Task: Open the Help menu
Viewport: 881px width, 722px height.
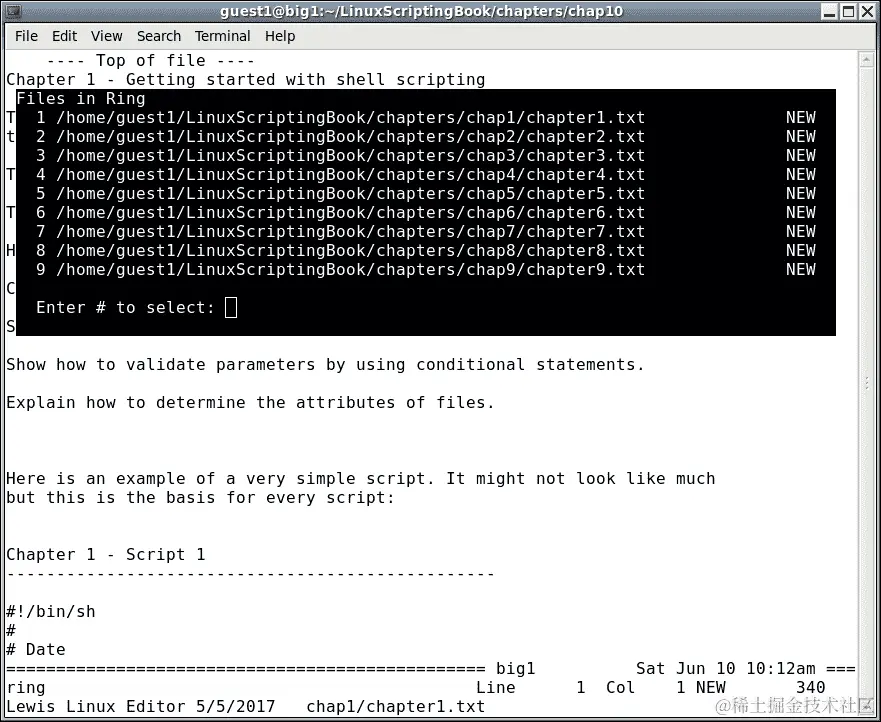Action: tap(280, 36)
